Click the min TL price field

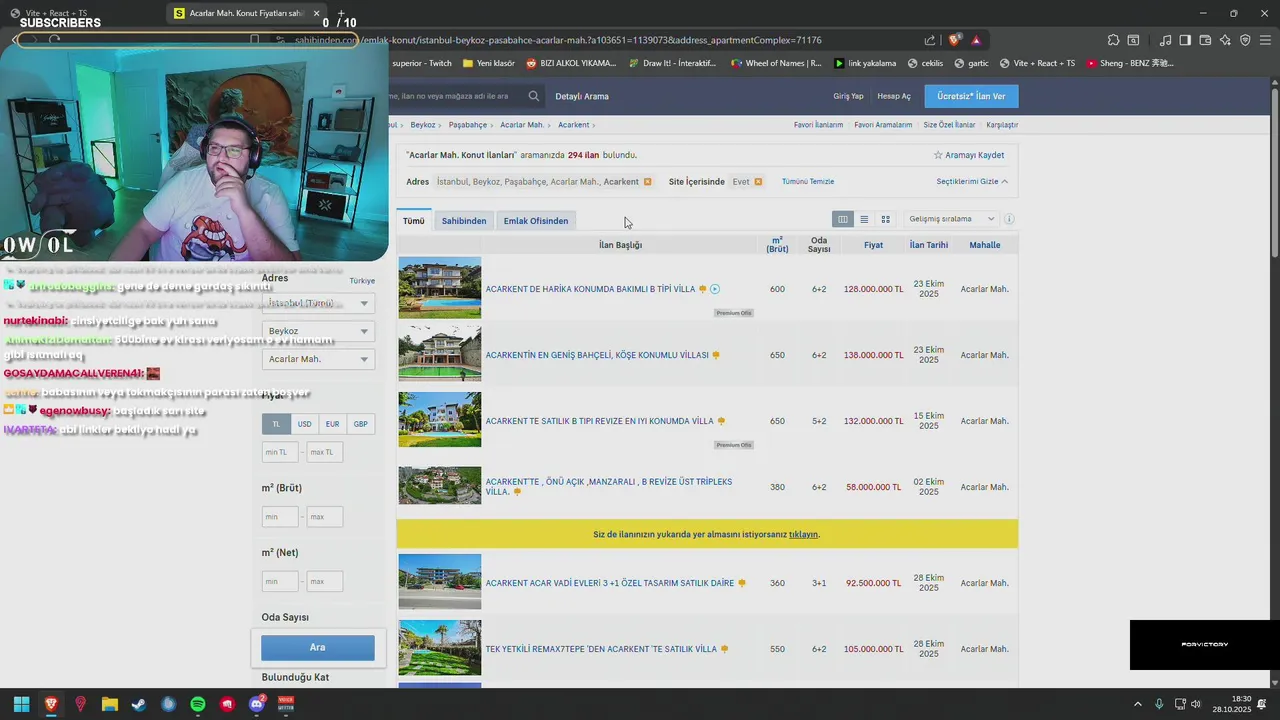click(281, 452)
